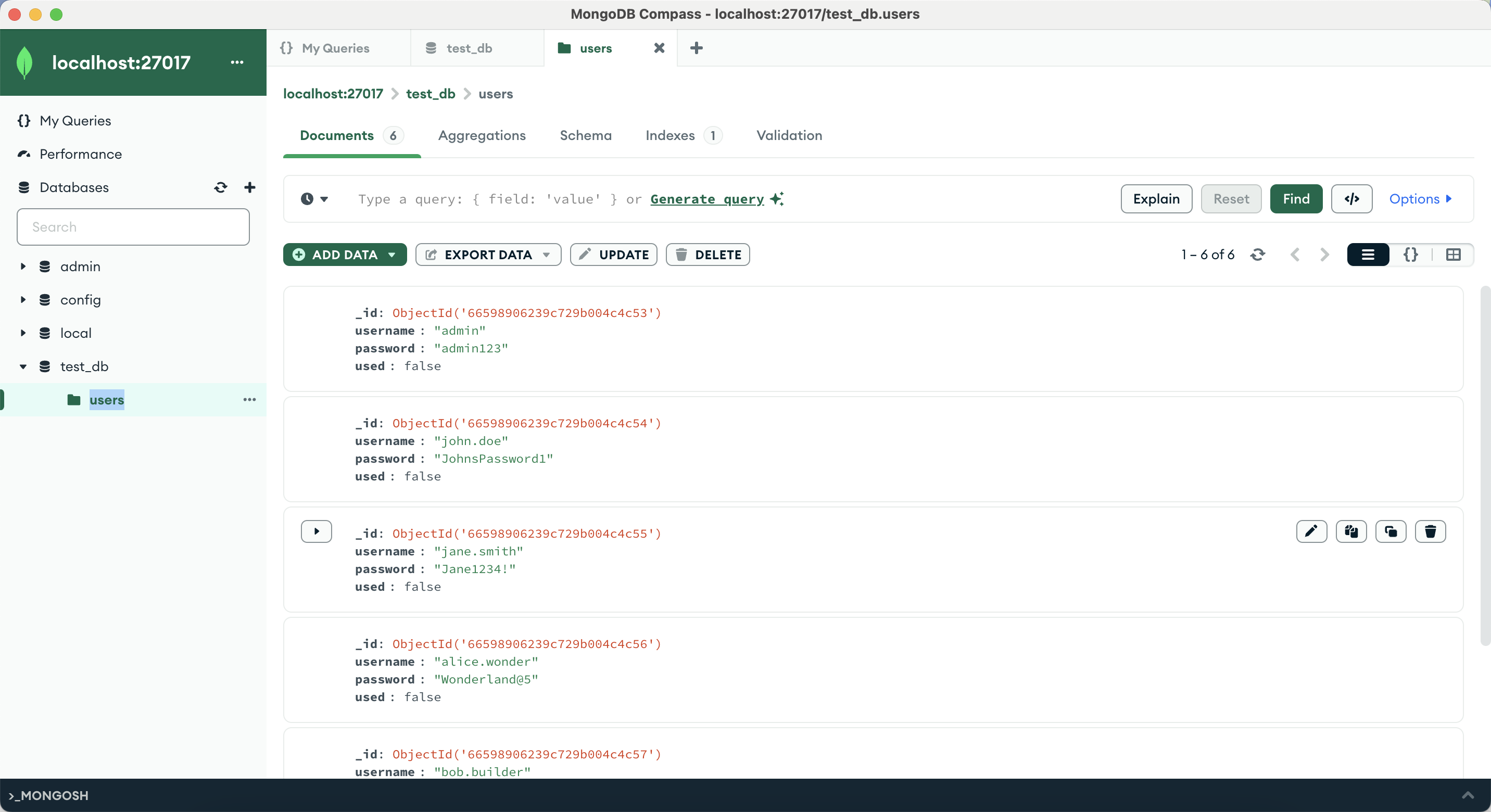The image size is (1491, 812).
Task: Go to previous page of documents
Action: tap(1295, 255)
